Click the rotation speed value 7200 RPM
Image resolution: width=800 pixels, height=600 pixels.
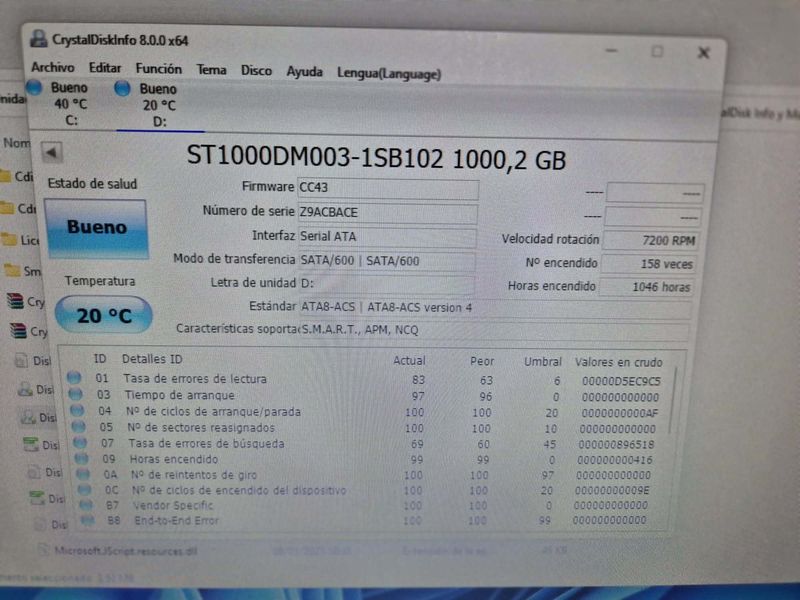(x=649, y=240)
